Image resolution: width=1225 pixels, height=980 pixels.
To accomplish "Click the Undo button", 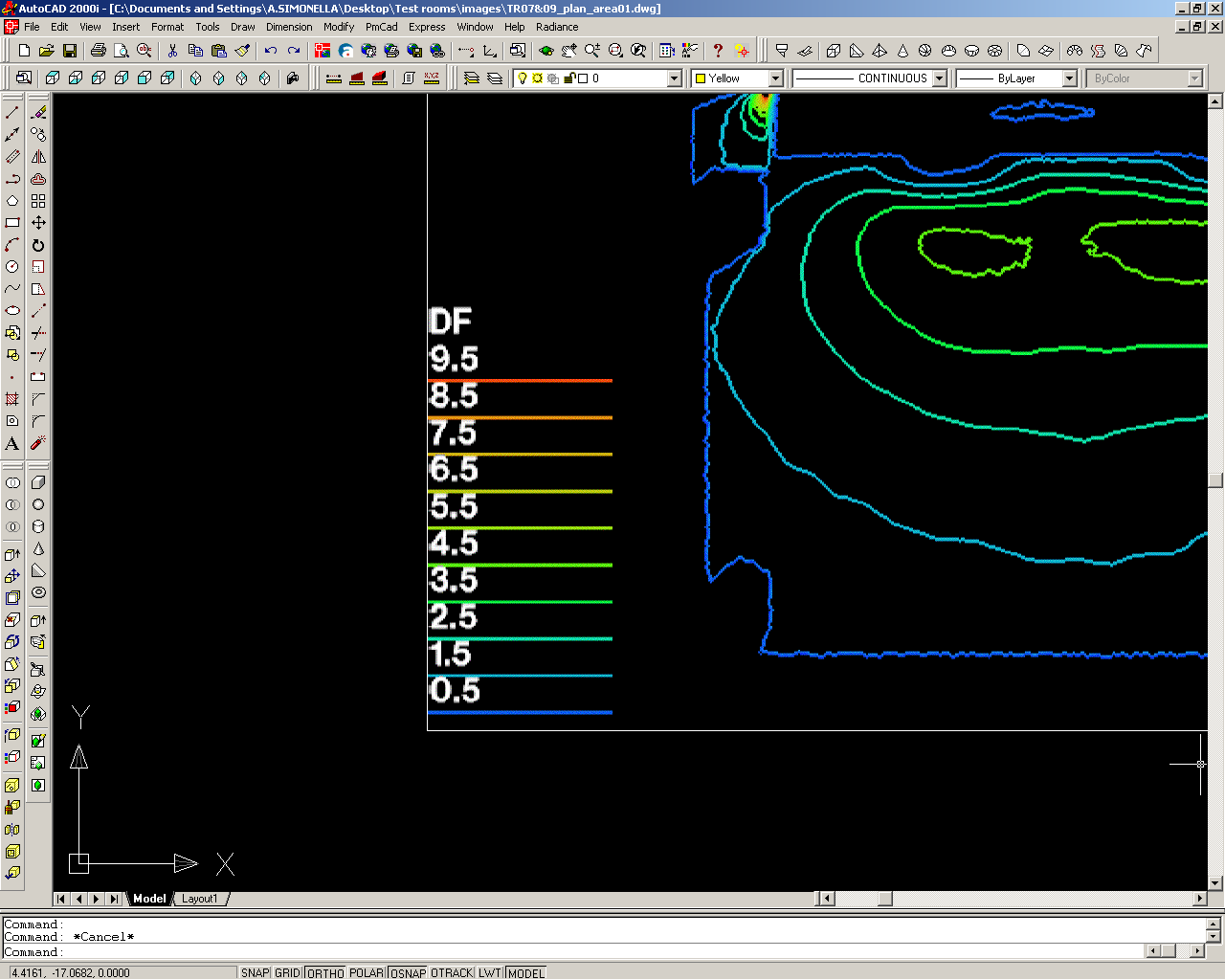I will [271, 51].
